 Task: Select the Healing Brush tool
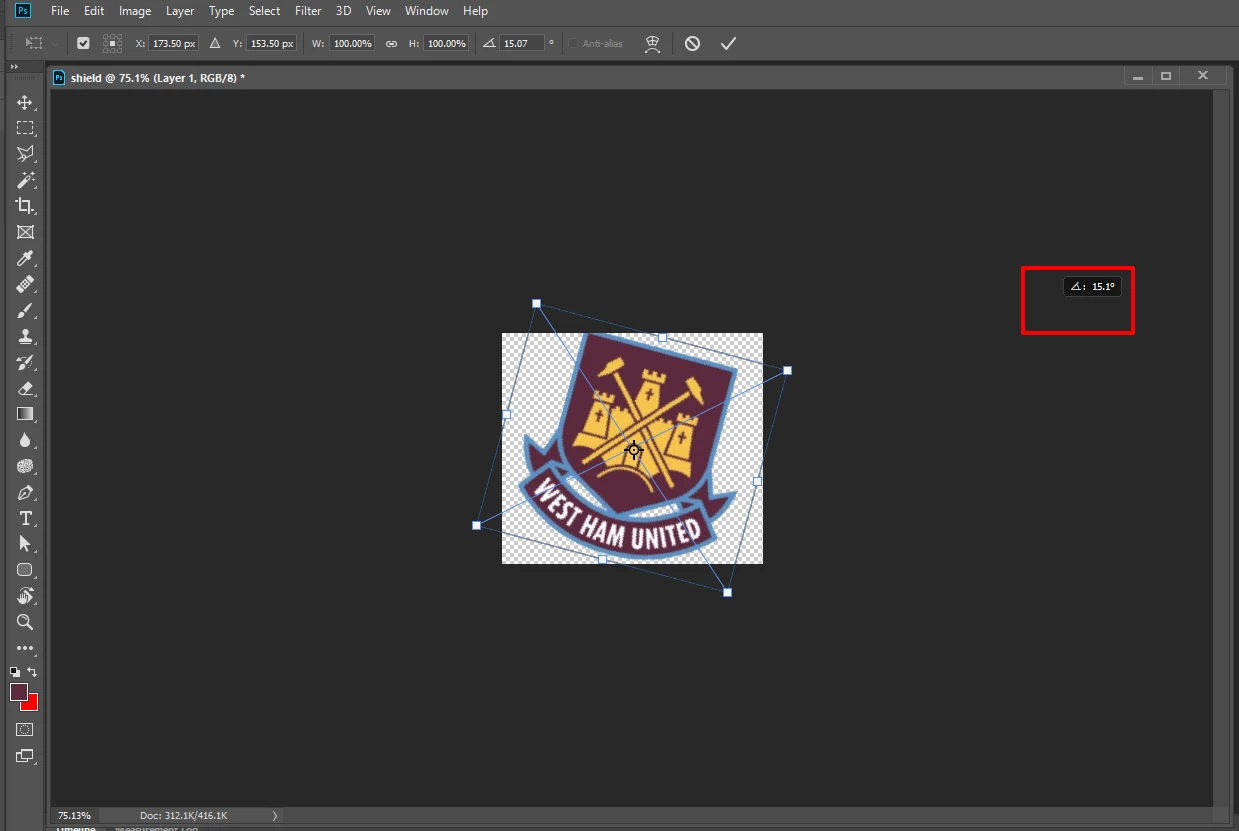(x=25, y=284)
